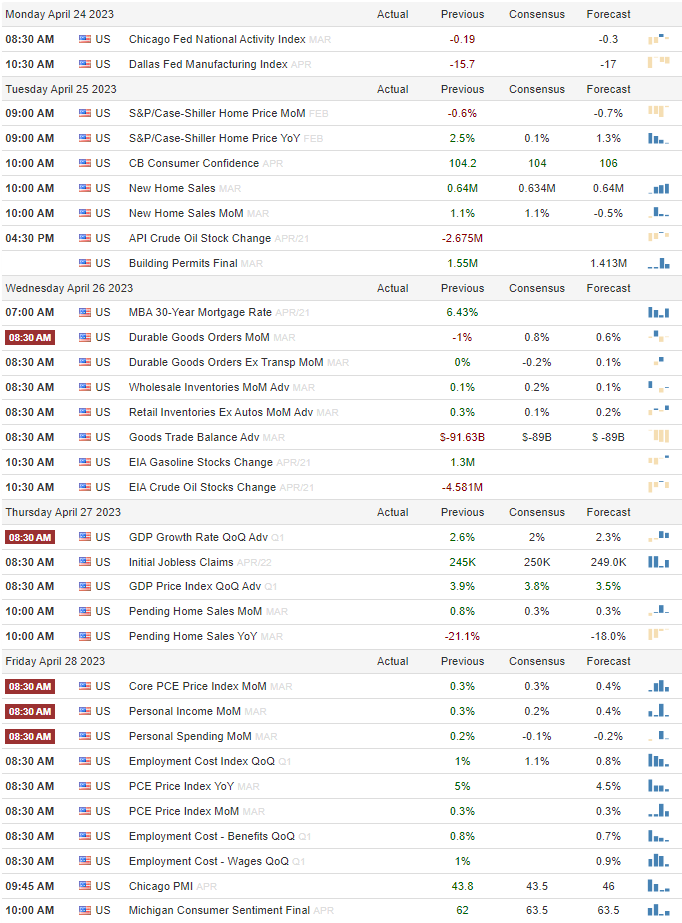Select the Thursday April 27 2023 date header
Viewport: 682px width, 923px height.
pyautogui.click(x=63, y=512)
